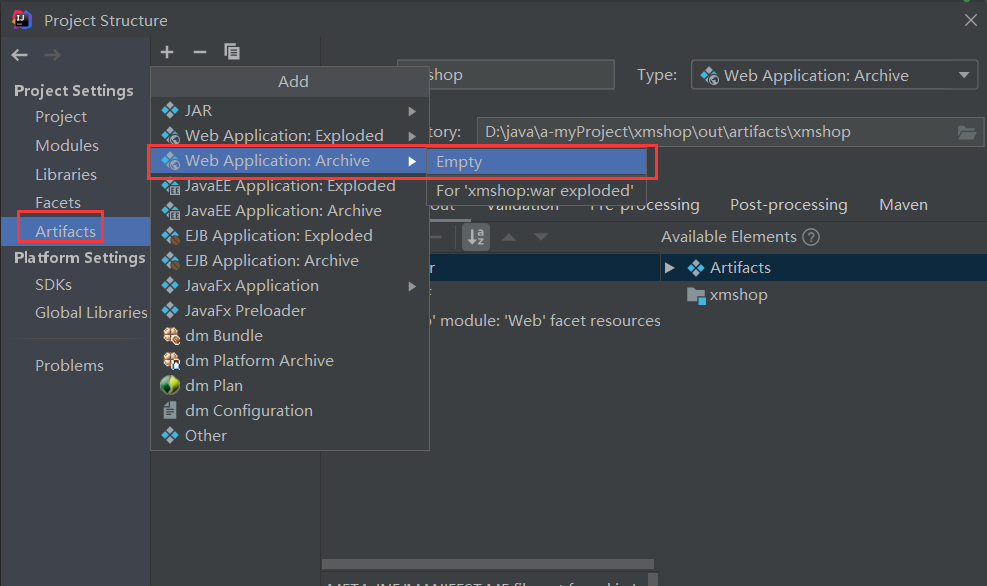Screen dimensions: 987x586
Task: Click the JavaFx Preloader icon
Action: (170, 310)
